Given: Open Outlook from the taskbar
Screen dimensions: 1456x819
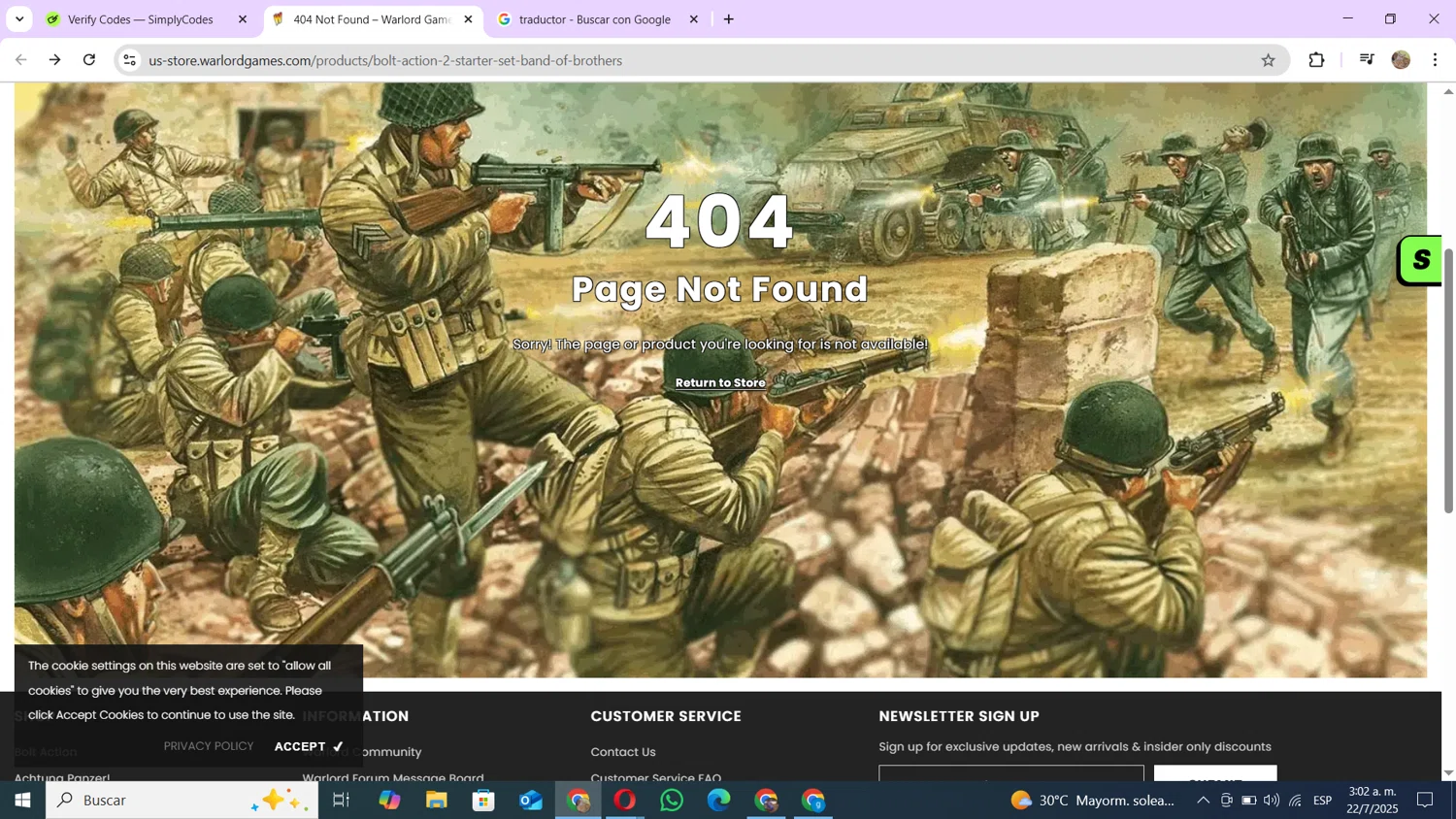Looking at the screenshot, I should [x=531, y=801].
